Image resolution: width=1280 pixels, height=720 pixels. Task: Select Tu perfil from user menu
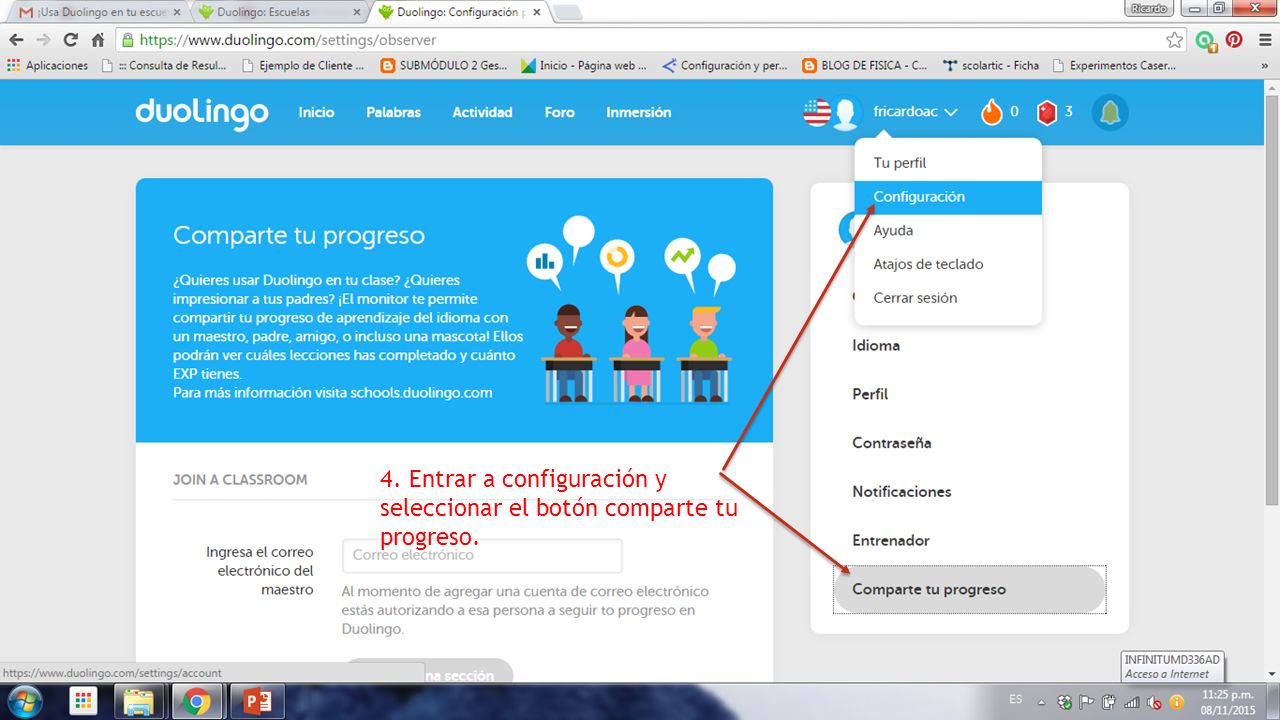pyautogui.click(x=948, y=163)
